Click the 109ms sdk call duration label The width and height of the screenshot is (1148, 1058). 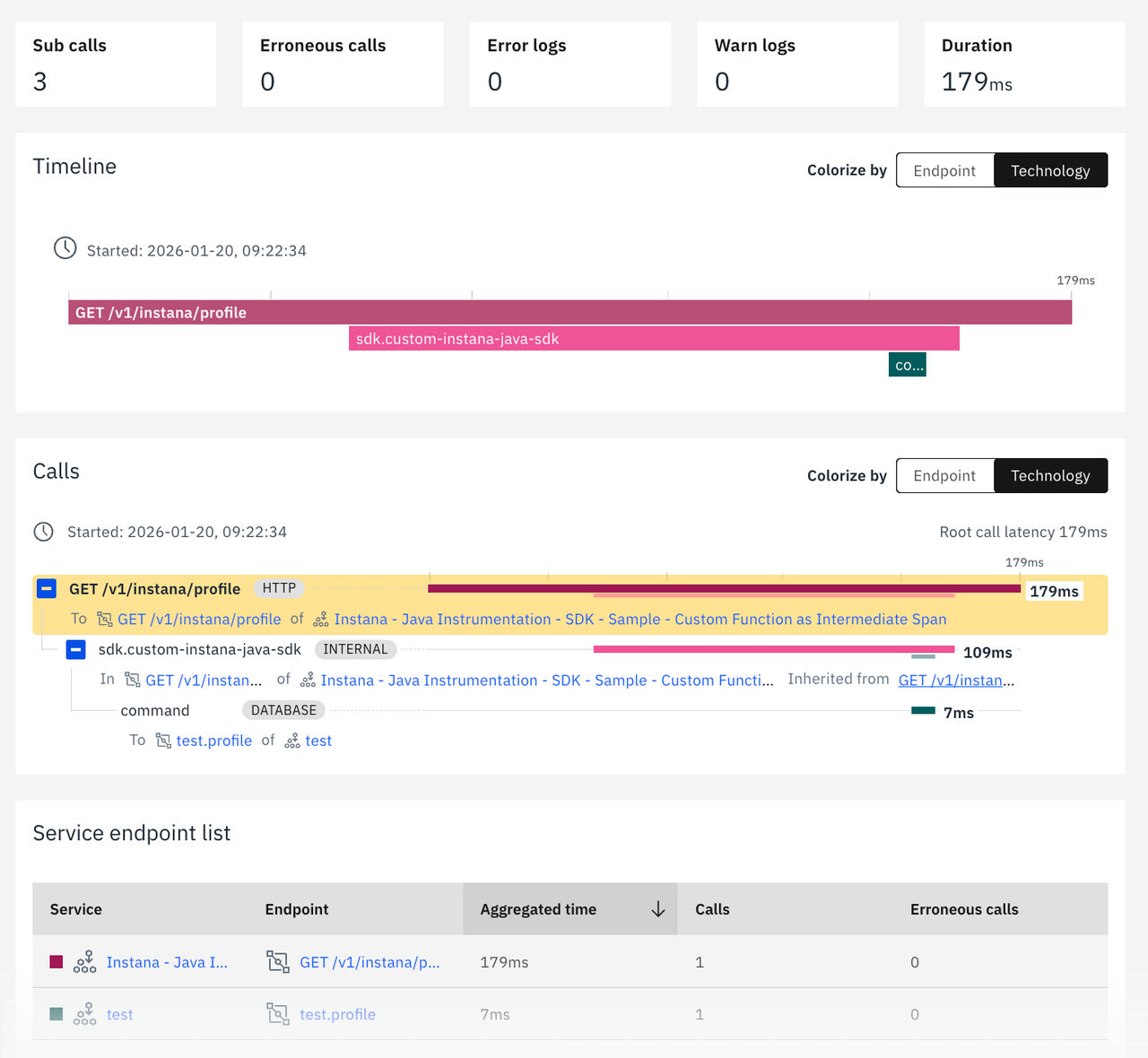coord(987,653)
